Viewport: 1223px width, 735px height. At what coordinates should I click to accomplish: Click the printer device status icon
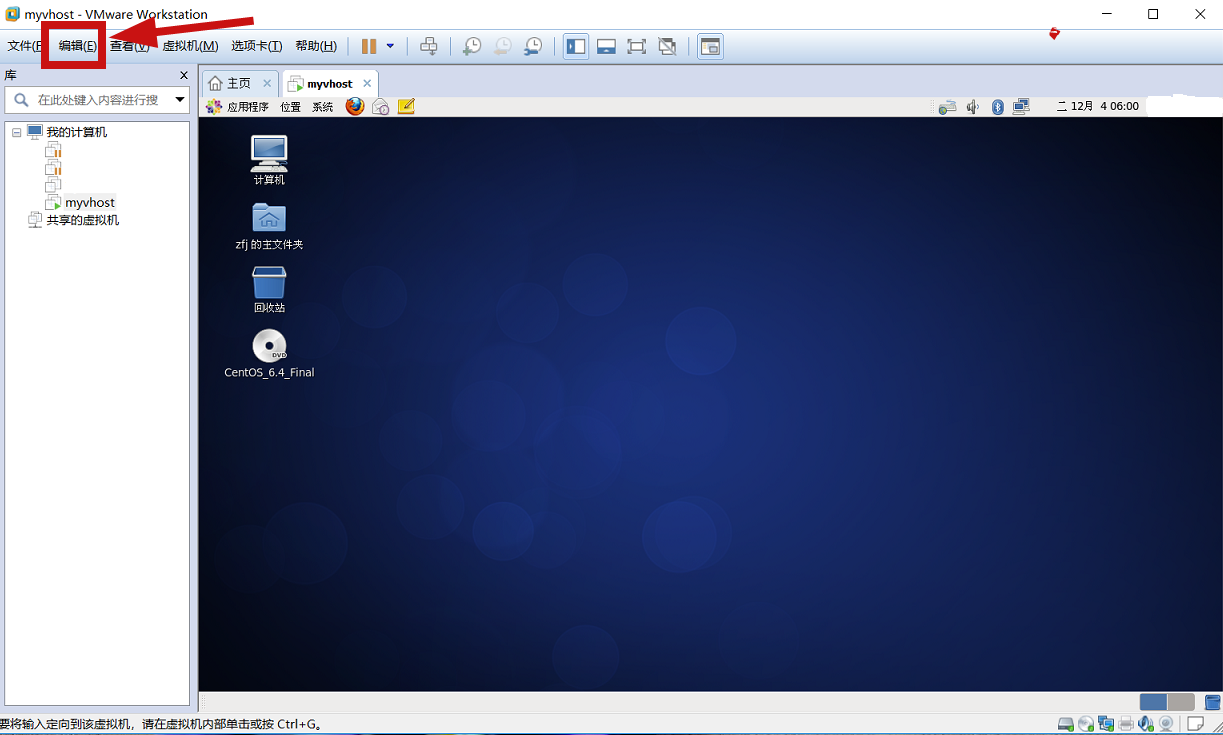[1126, 724]
